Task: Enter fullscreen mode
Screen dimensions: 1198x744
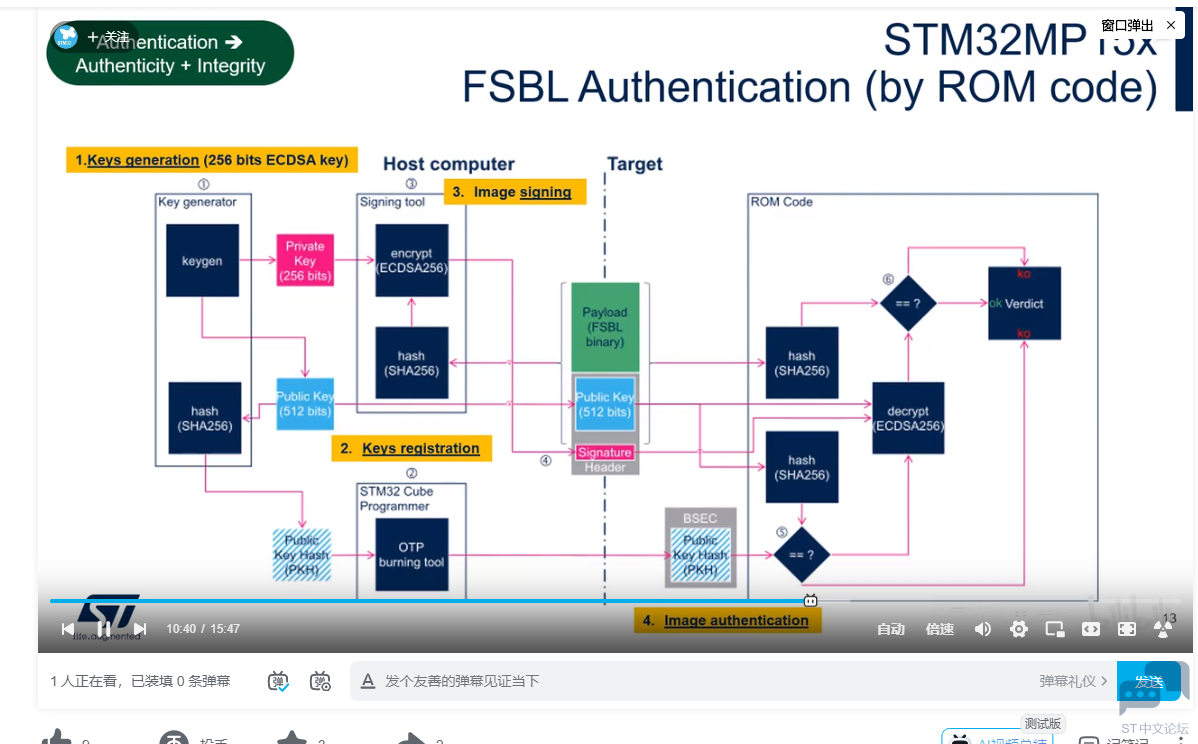Action: pos(1127,629)
